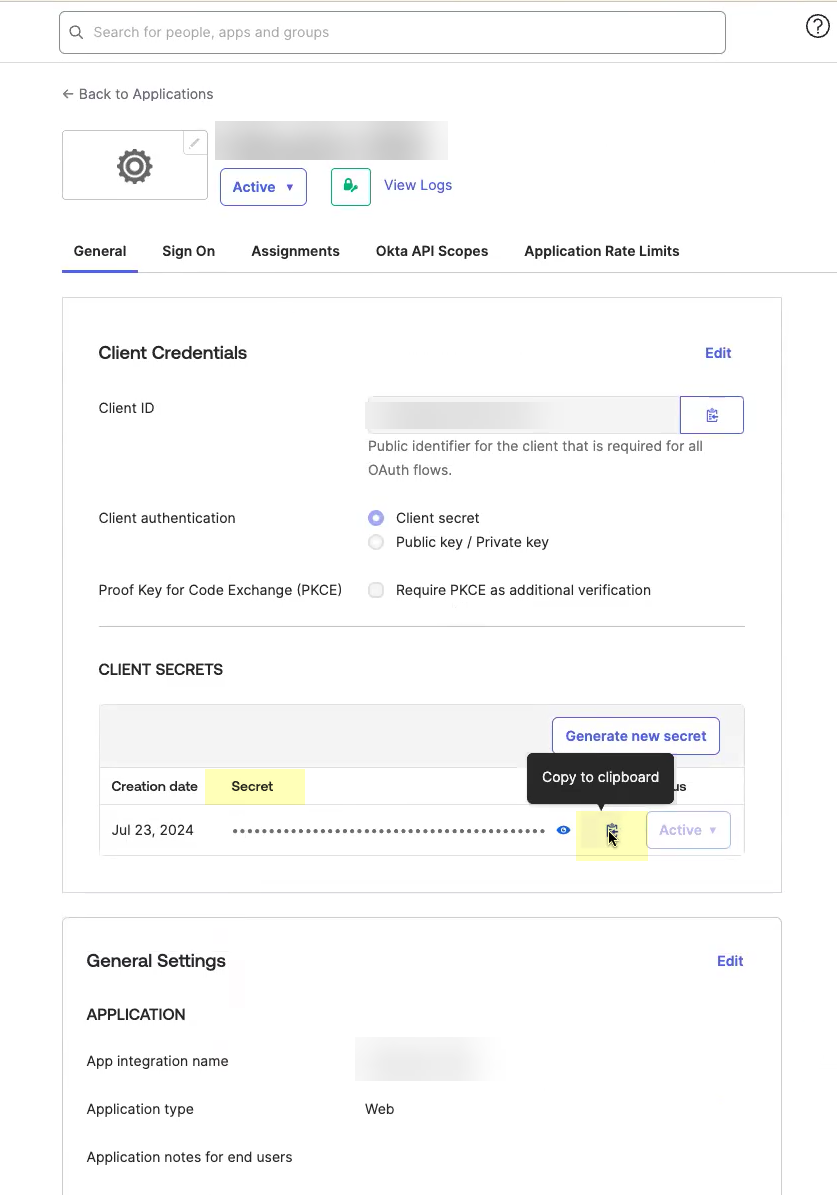Image resolution: width=837 pixels, height=1195 pixels.
Task: Open the application Active status dropdown
Action: (x=263, y=187)
